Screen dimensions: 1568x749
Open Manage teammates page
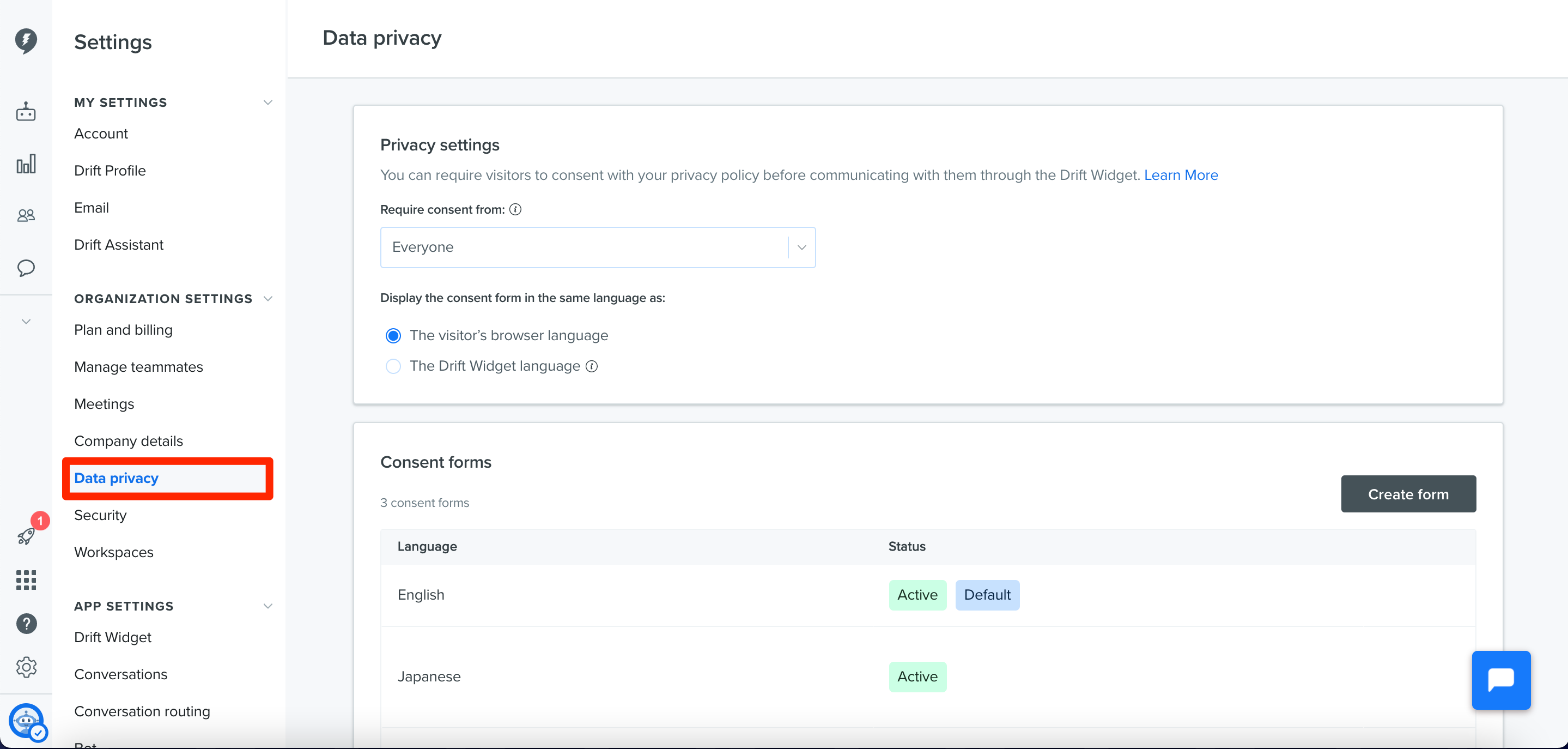click(x=139, y=367)
